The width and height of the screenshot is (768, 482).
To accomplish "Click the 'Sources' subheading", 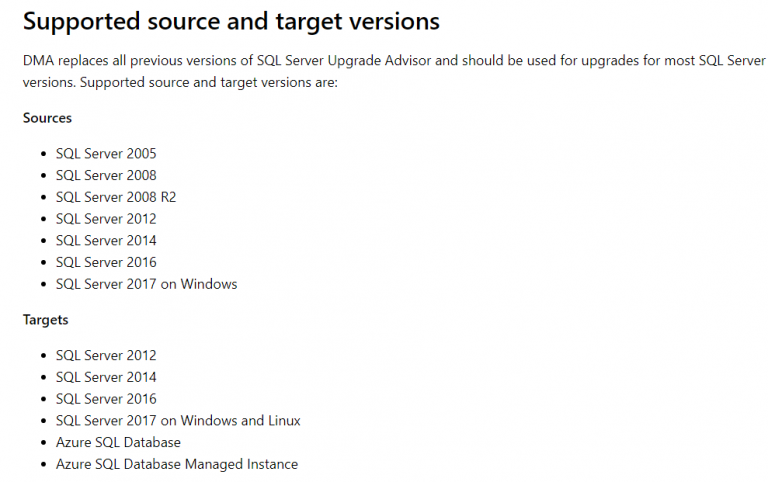I will pyautogui.click(x=48, y=118).
